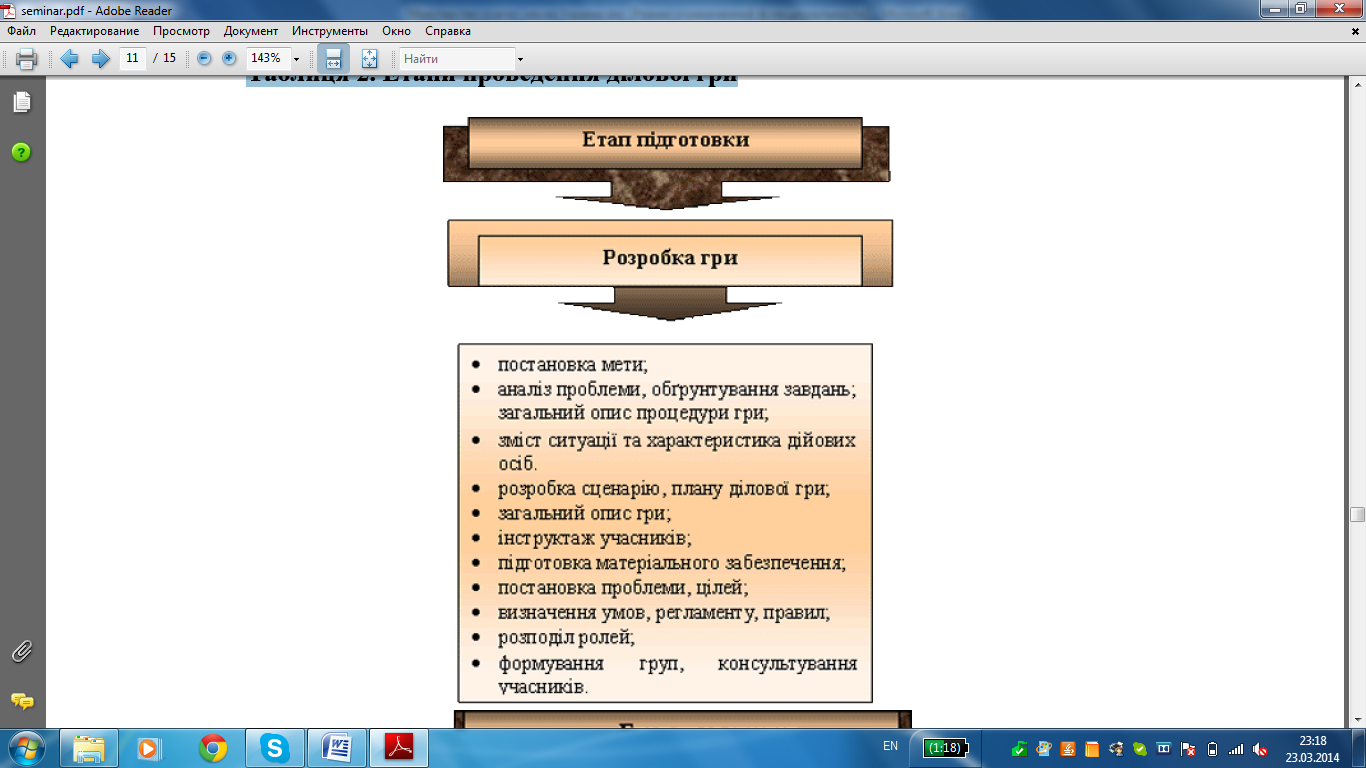This screenshot has height=768, width=1366.
Task: Click 'визначення умов, регламенту, правил;' line
Action: 664,612
